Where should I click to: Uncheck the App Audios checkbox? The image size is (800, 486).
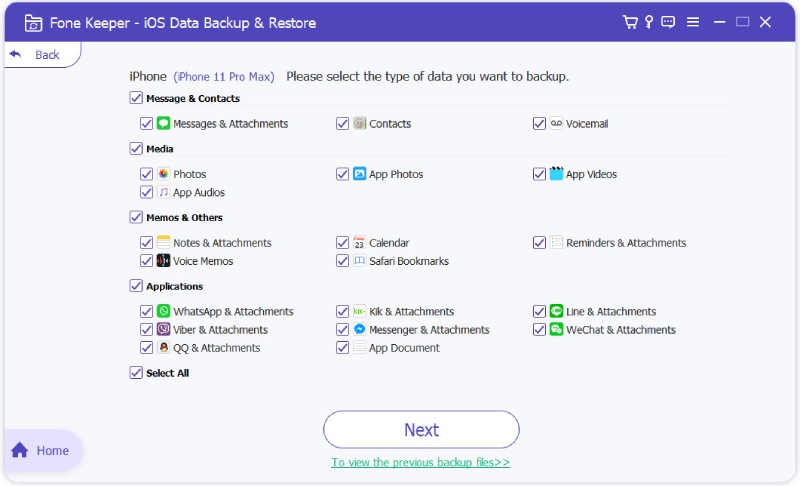click(x=146, y=192)
